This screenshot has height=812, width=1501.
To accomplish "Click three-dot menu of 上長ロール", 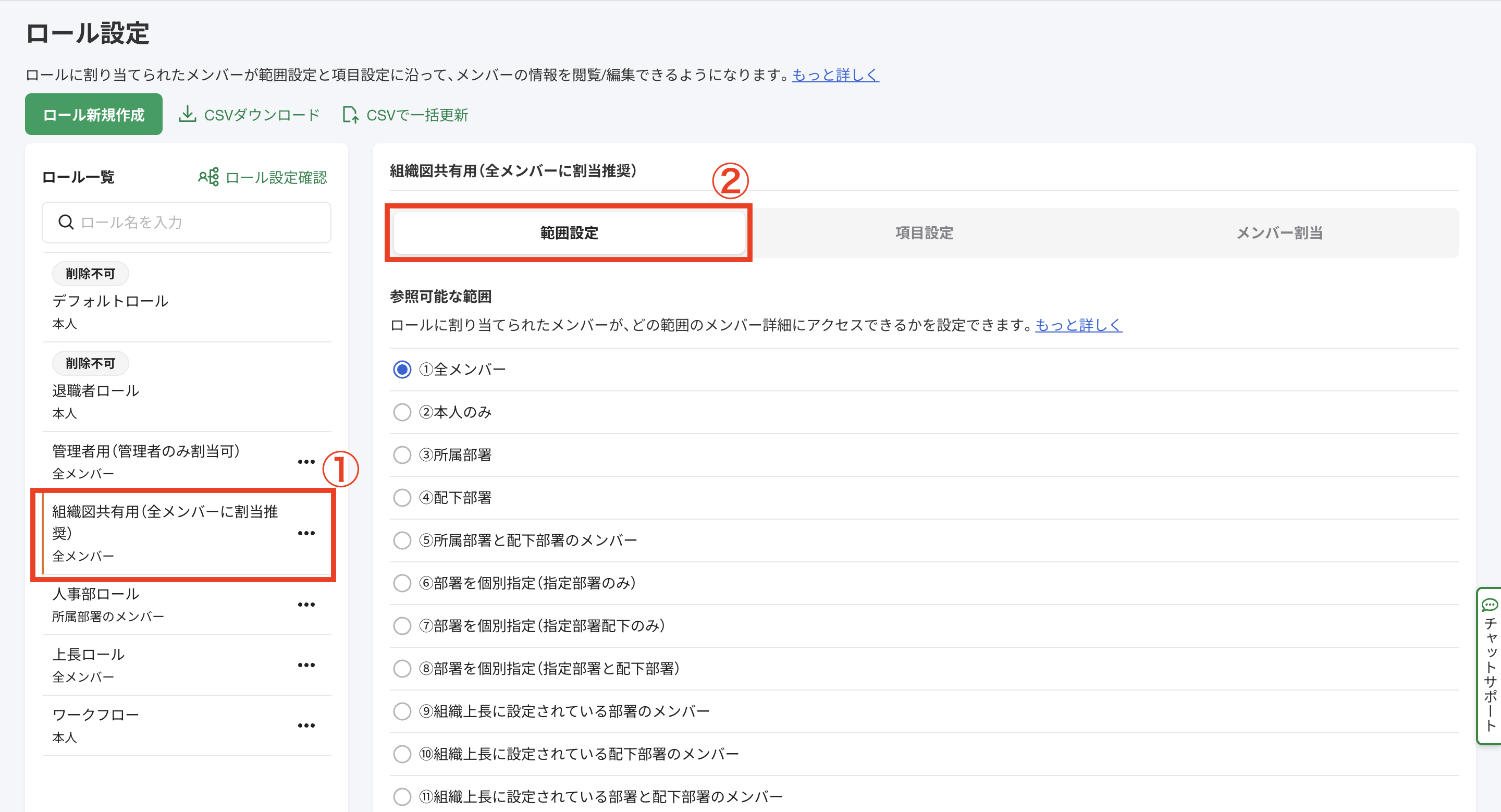I will coord(306,665).
